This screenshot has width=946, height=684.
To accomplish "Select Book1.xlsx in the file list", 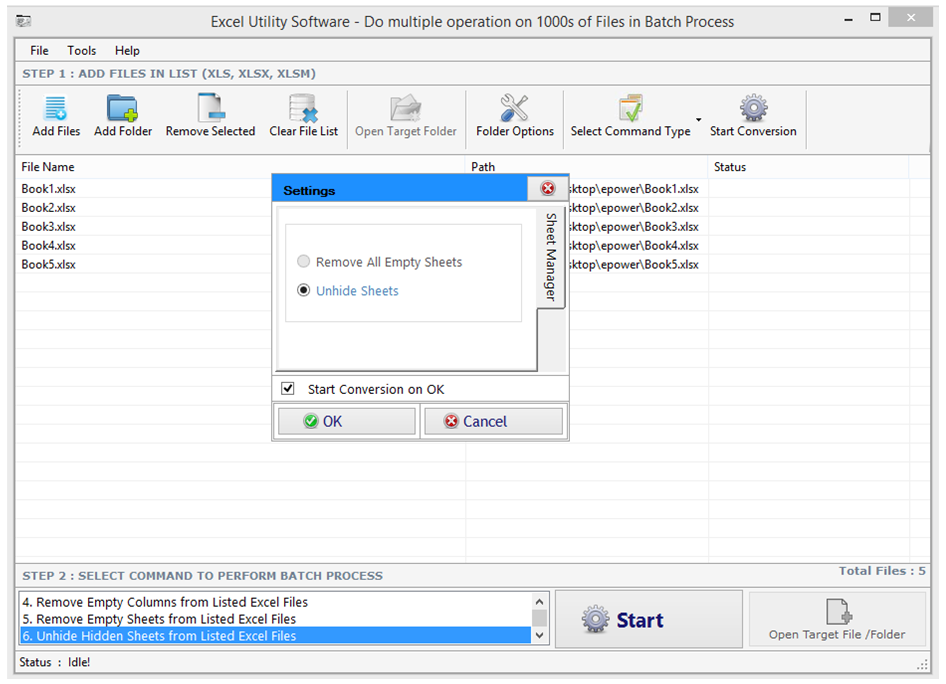I will point(48,189).
